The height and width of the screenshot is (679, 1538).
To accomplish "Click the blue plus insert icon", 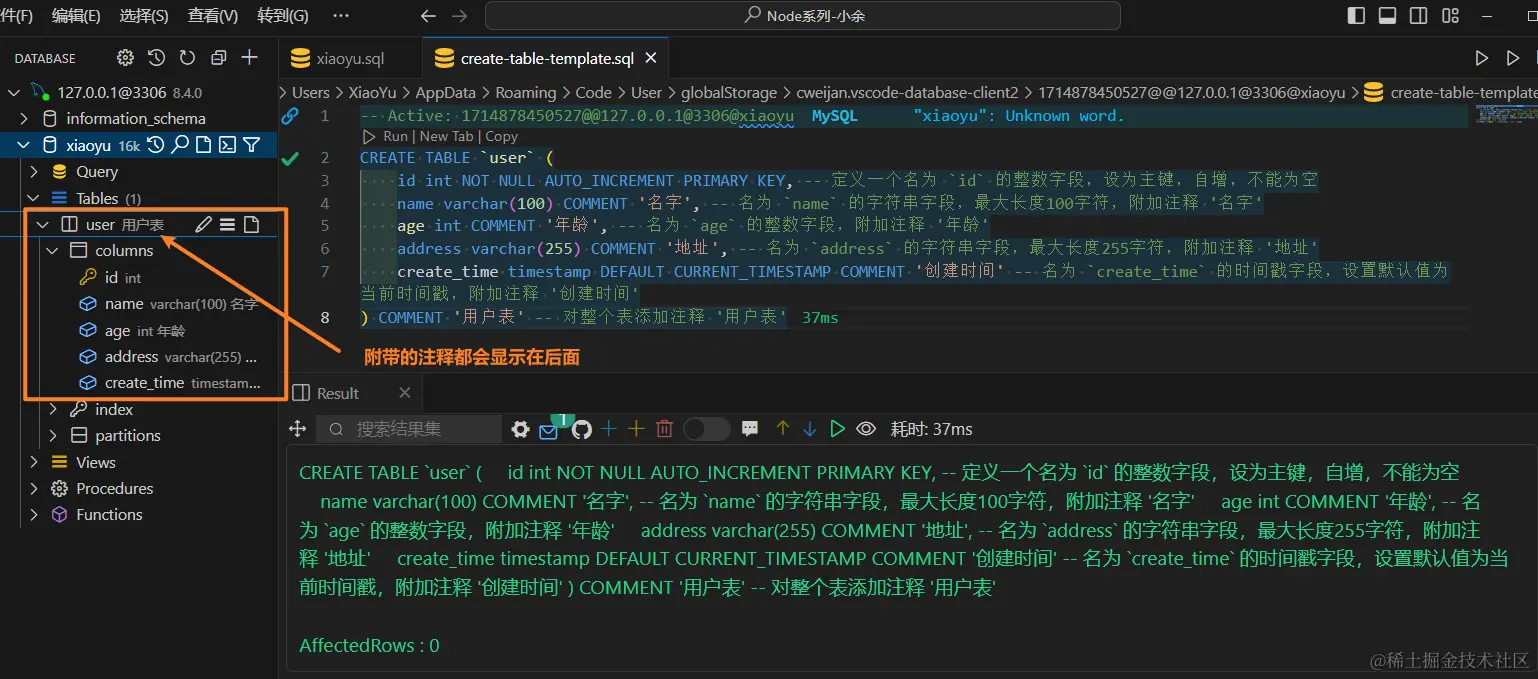I will [608, 428].
